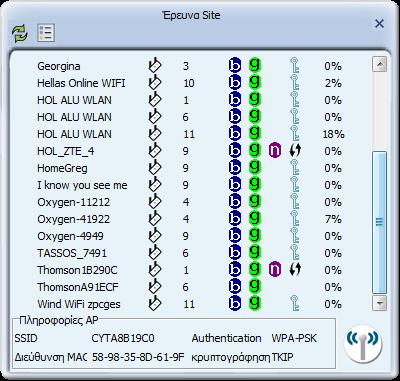Click the green g icon for HomeGreg

255,168
